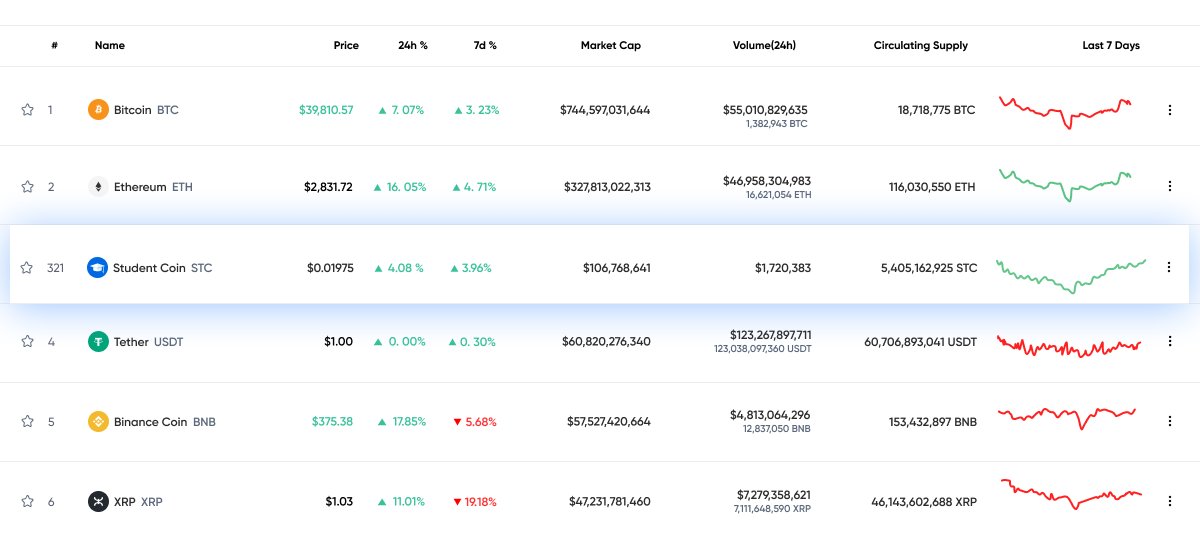Click Binance Coin 7d change 5.68%
1200x558 pixels.
[x=475, y=422]
